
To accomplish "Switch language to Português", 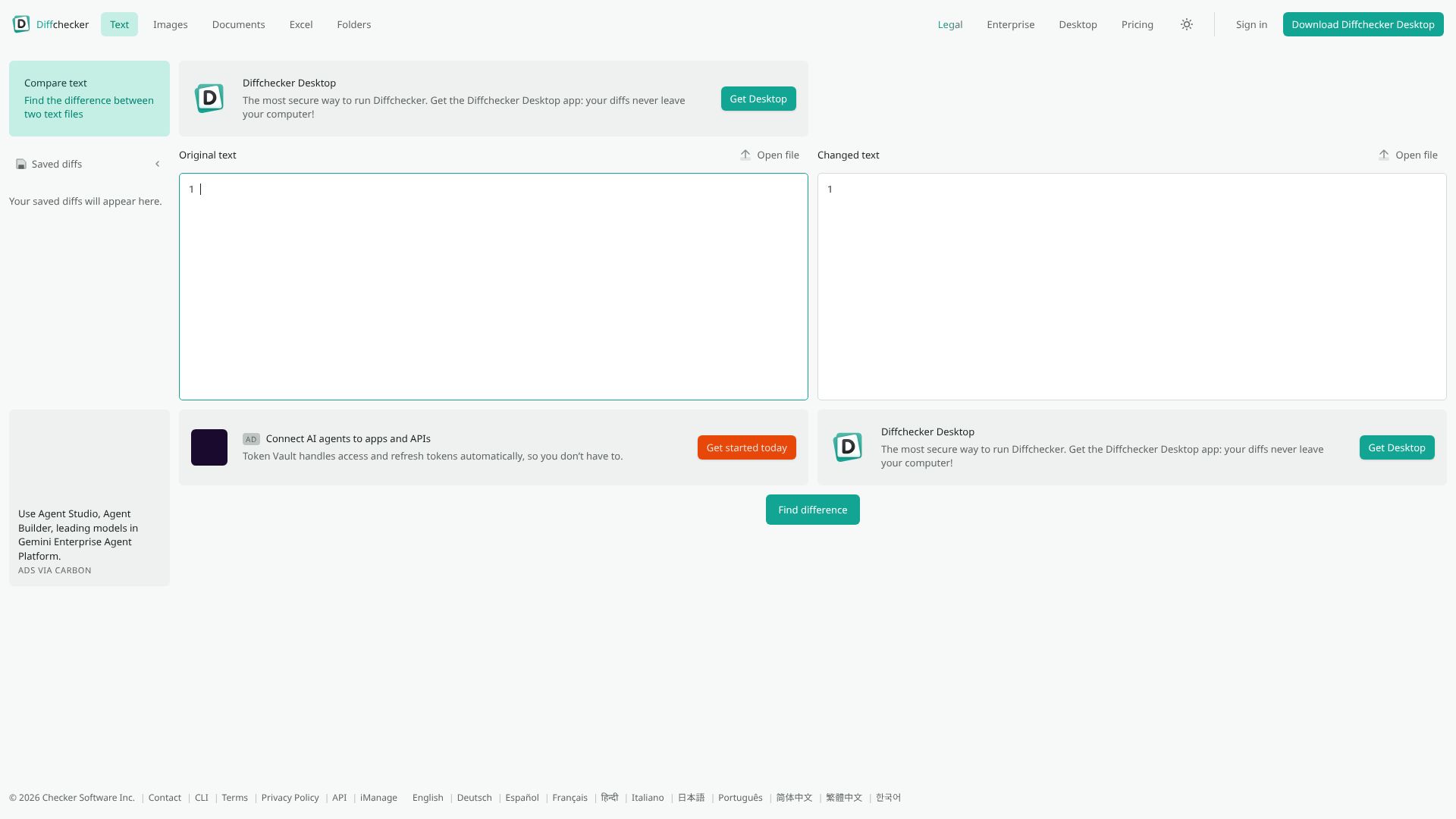I will click(x=741, y=798).
